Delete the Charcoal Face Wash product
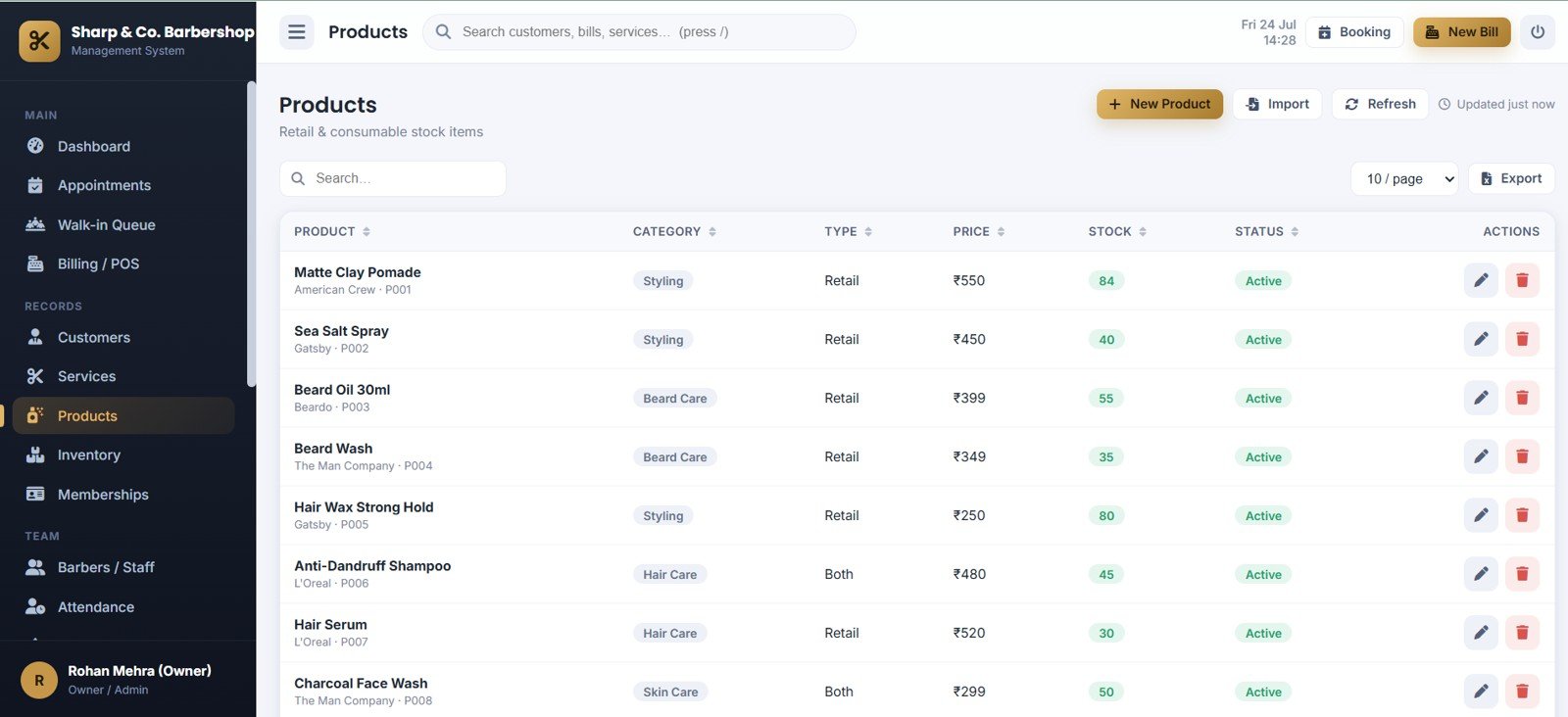Viewport: 1568px width, 717px height. [1522, 692]
